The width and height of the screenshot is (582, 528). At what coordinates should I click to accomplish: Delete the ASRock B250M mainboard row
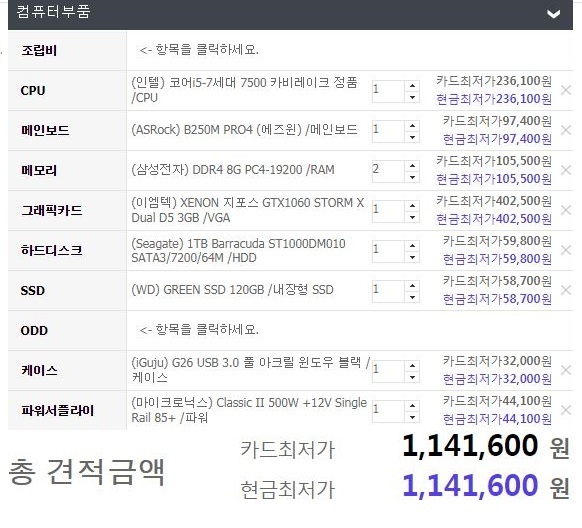pyautogui.click(x=566, y=130)
